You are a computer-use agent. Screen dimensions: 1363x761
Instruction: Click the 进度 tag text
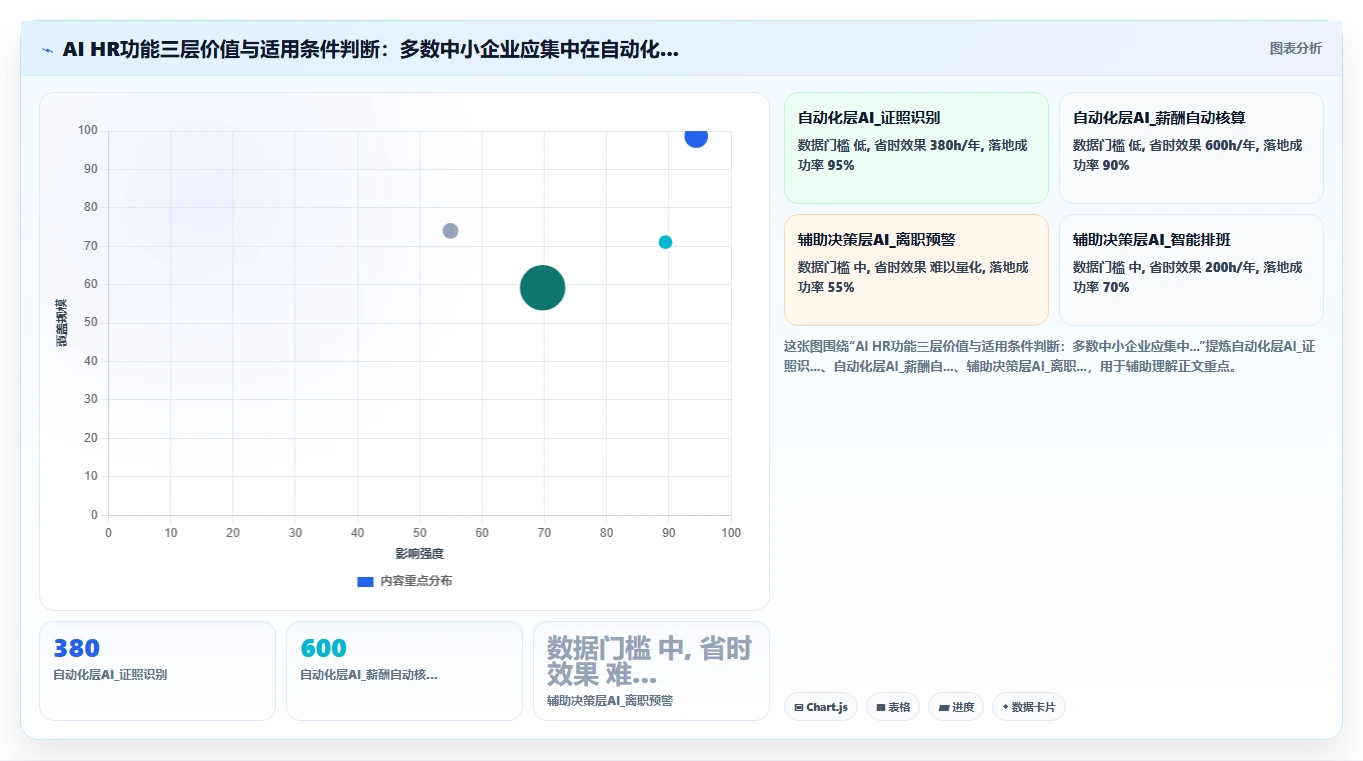(963, 707)
